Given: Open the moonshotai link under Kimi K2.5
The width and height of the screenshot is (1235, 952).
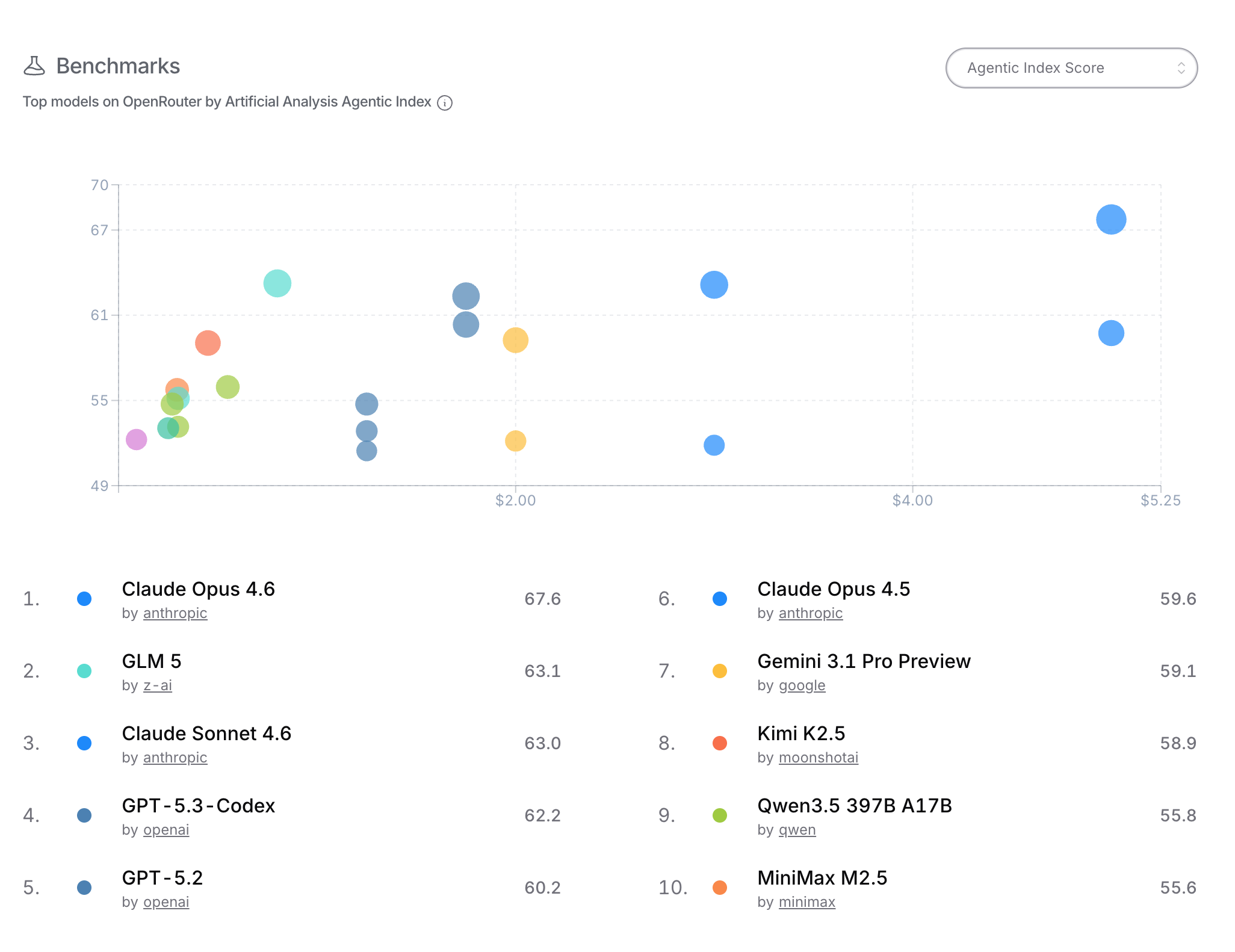Looking at the screenshot, I should point(819,757).
